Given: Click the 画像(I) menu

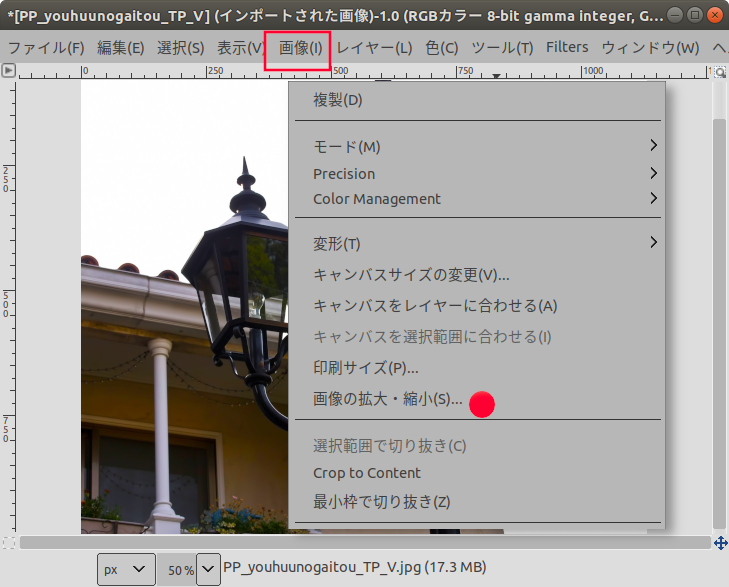Looking at the screenshot, I should [x=300, y=48].
